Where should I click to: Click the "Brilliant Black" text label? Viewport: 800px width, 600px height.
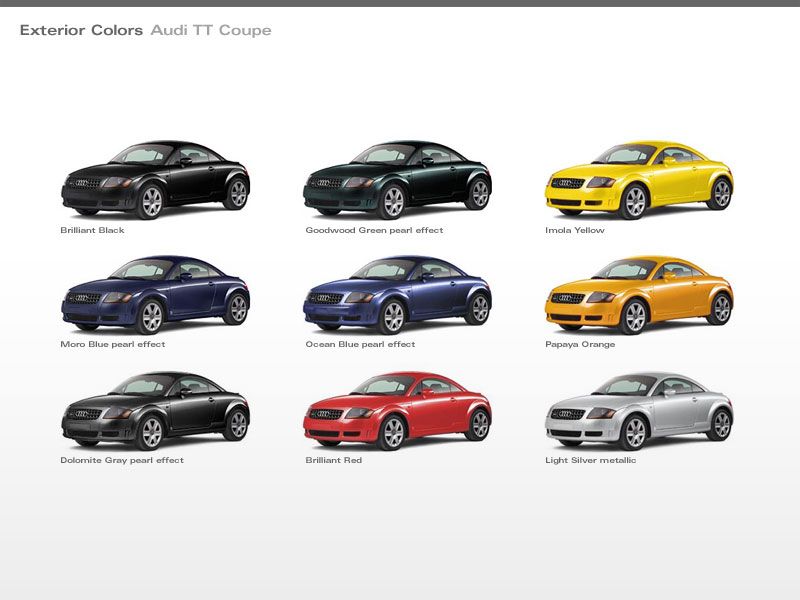(92, 230)
